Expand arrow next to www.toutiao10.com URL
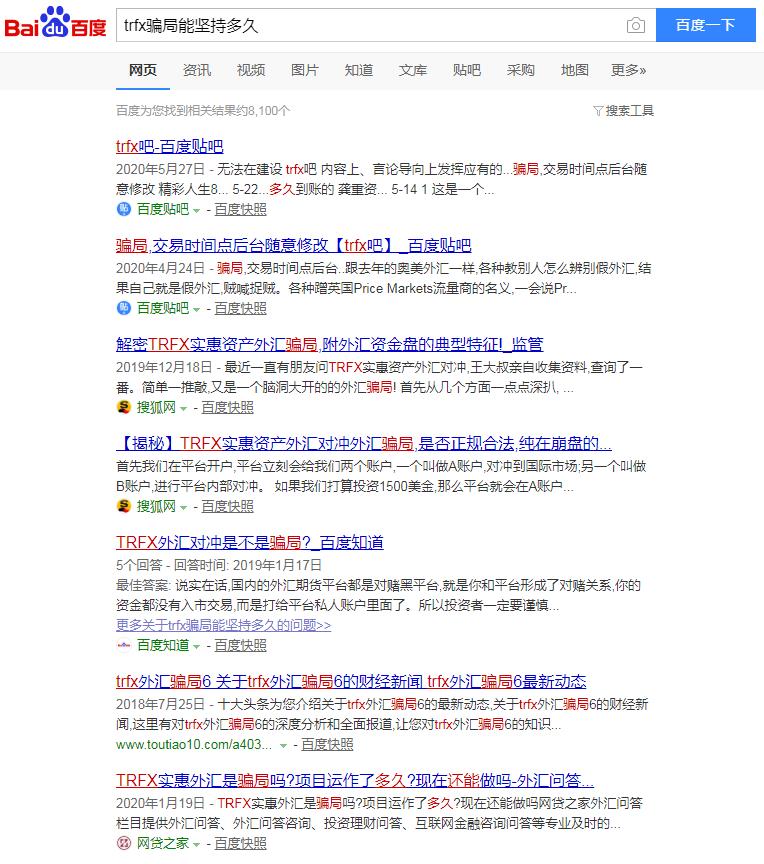Image resolution: width=764 pixels, height=864 pixels. (283, 746)
